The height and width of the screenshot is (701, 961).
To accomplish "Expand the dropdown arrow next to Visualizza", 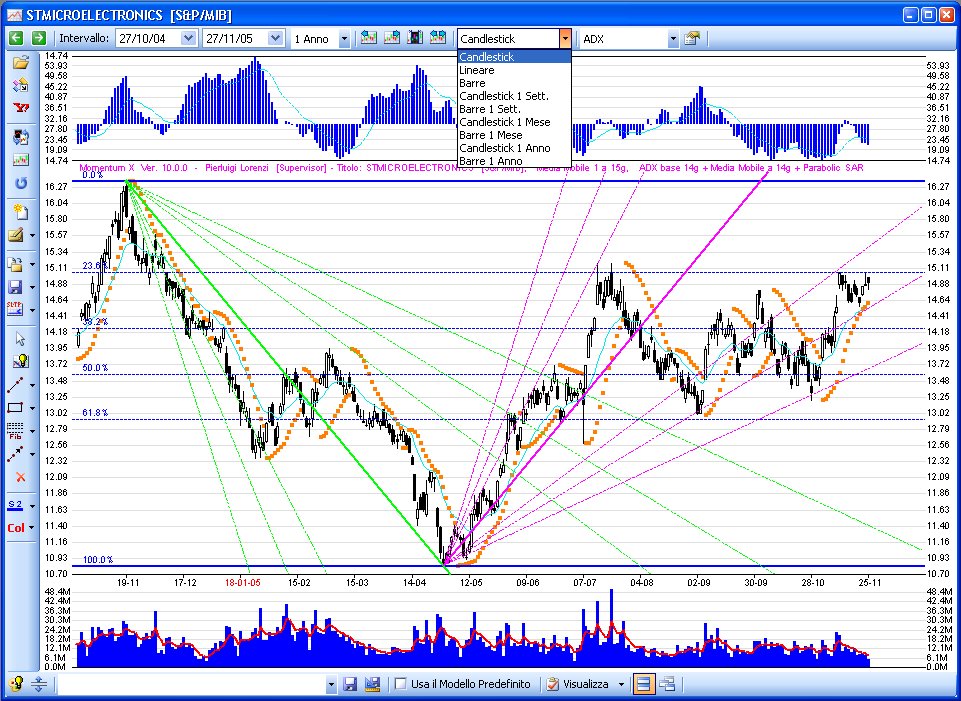I will click(621, 684).
